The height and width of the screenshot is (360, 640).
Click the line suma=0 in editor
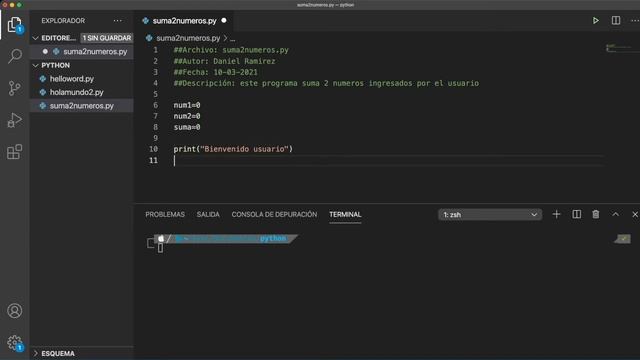coord(187,127)
